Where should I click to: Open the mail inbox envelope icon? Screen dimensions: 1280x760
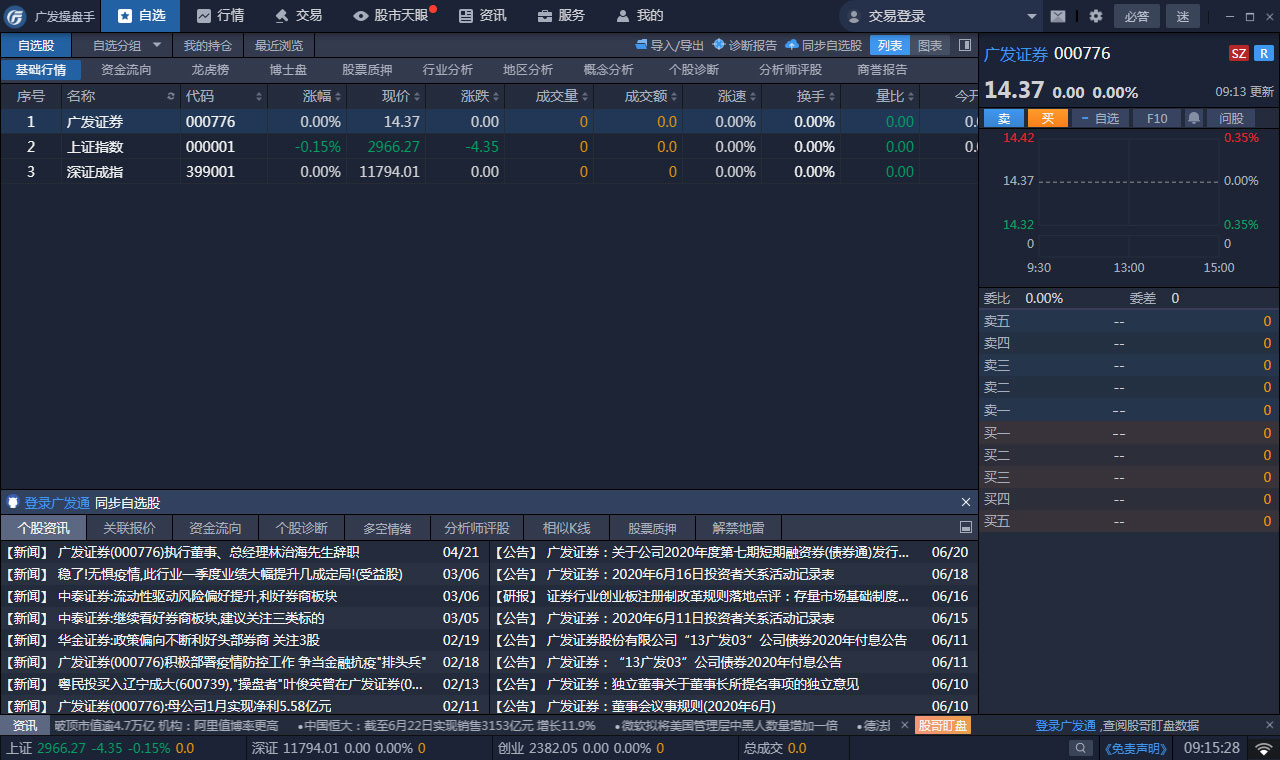click(1058, 16)
